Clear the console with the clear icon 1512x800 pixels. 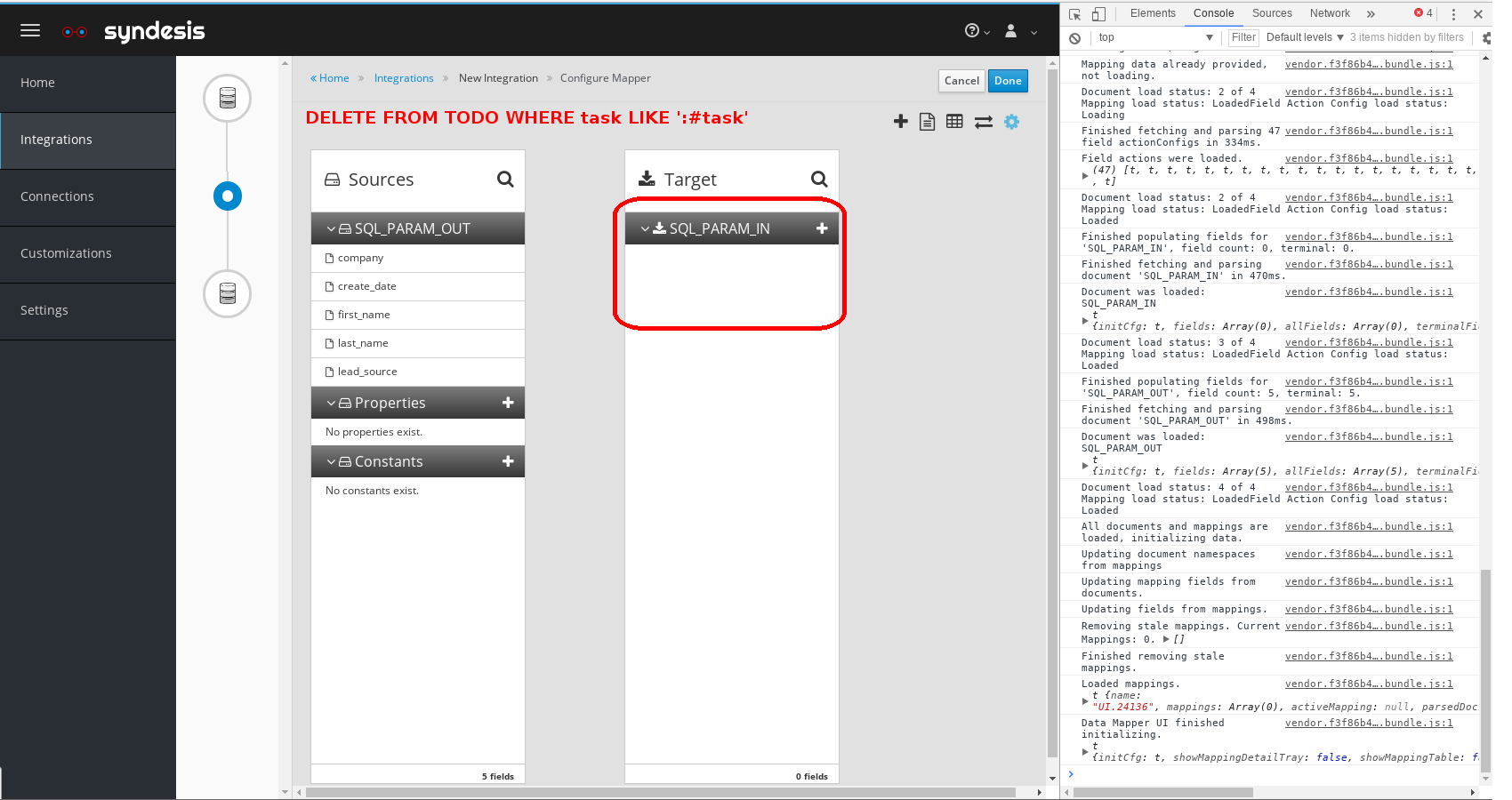tap(1075, 37)
